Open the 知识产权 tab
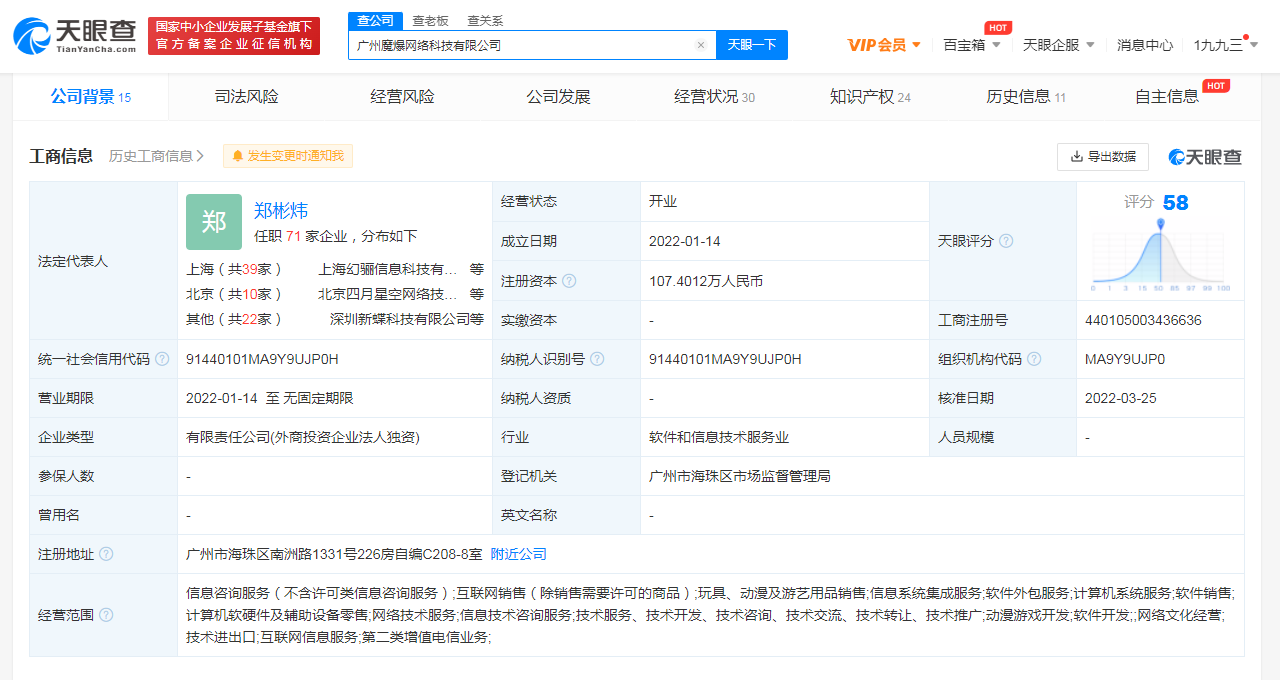 (870, 97)
